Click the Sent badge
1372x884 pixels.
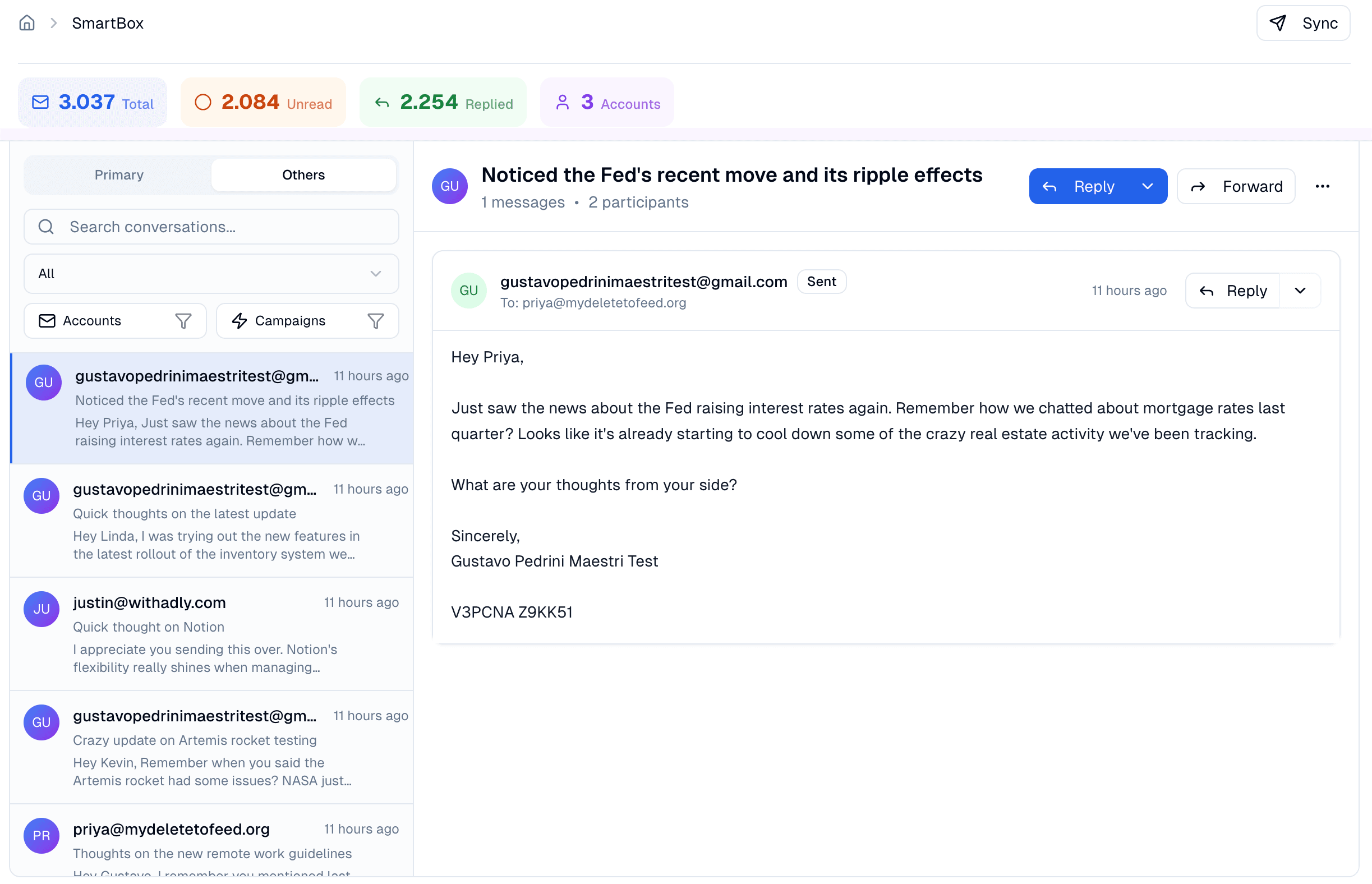click(822, 281)
